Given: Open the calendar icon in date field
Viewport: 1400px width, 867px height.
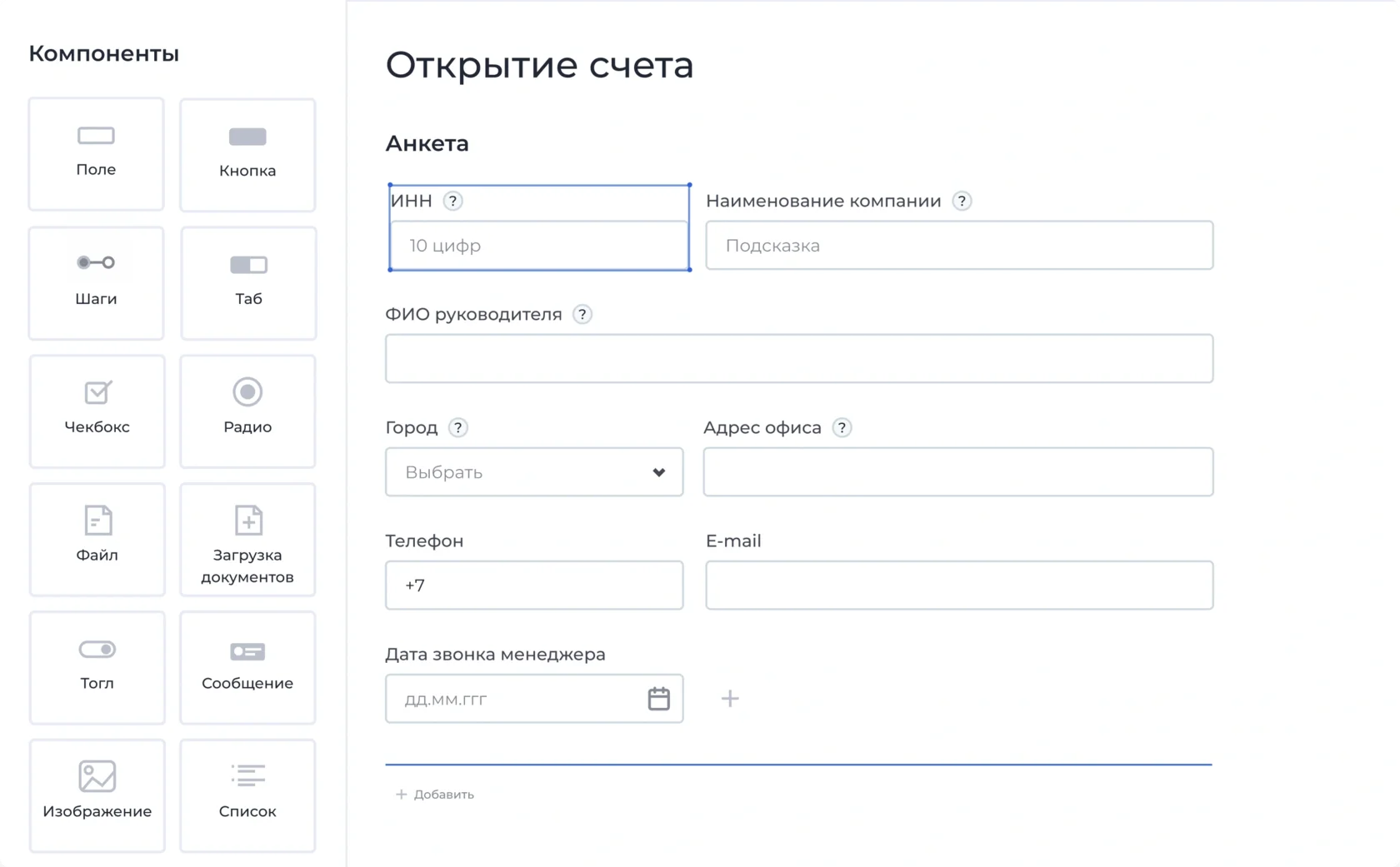Looking at the screenshot, I should pyautogui.click(x=658, y=698).
